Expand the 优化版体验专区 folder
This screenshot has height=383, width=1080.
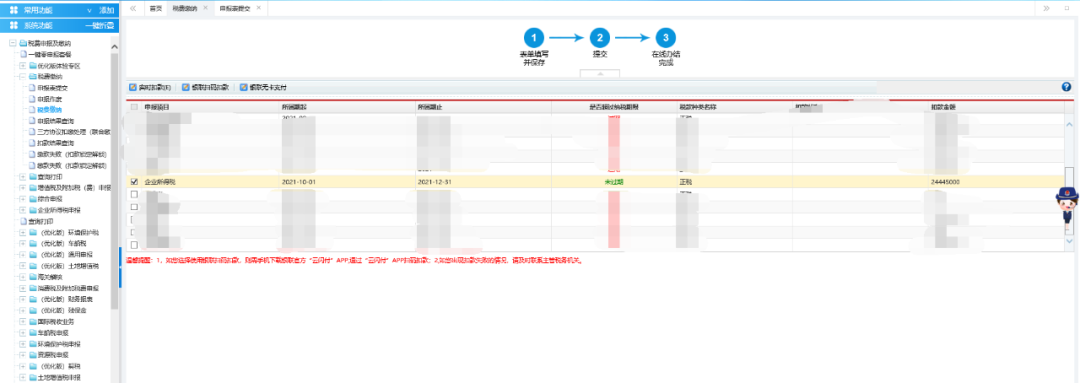(22, 65)
